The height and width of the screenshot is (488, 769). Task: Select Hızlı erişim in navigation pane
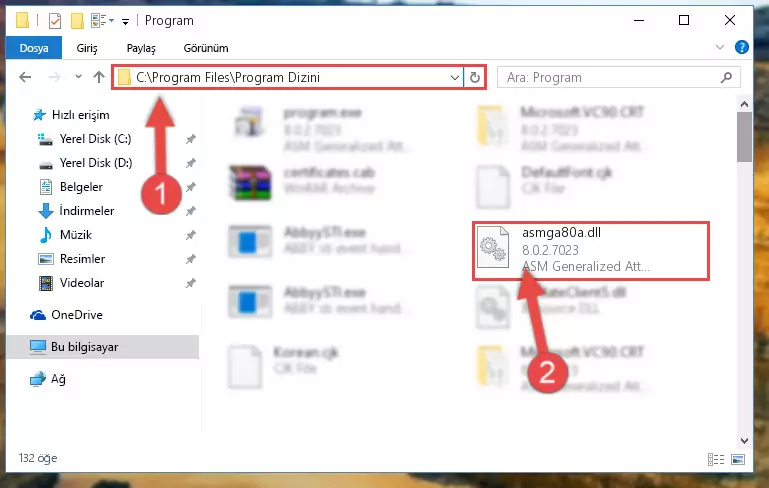coord(71,115)
